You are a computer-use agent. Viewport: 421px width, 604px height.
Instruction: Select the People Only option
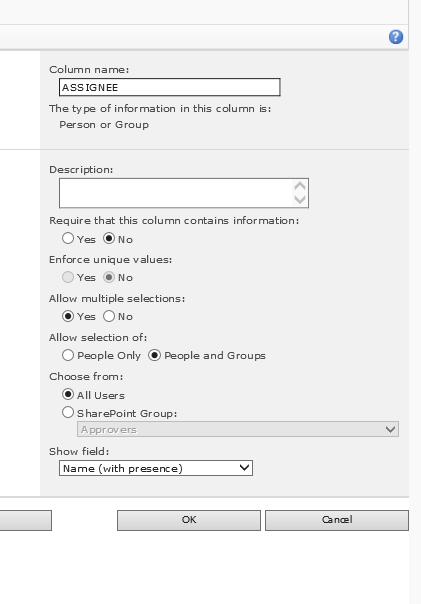[68, 355]
